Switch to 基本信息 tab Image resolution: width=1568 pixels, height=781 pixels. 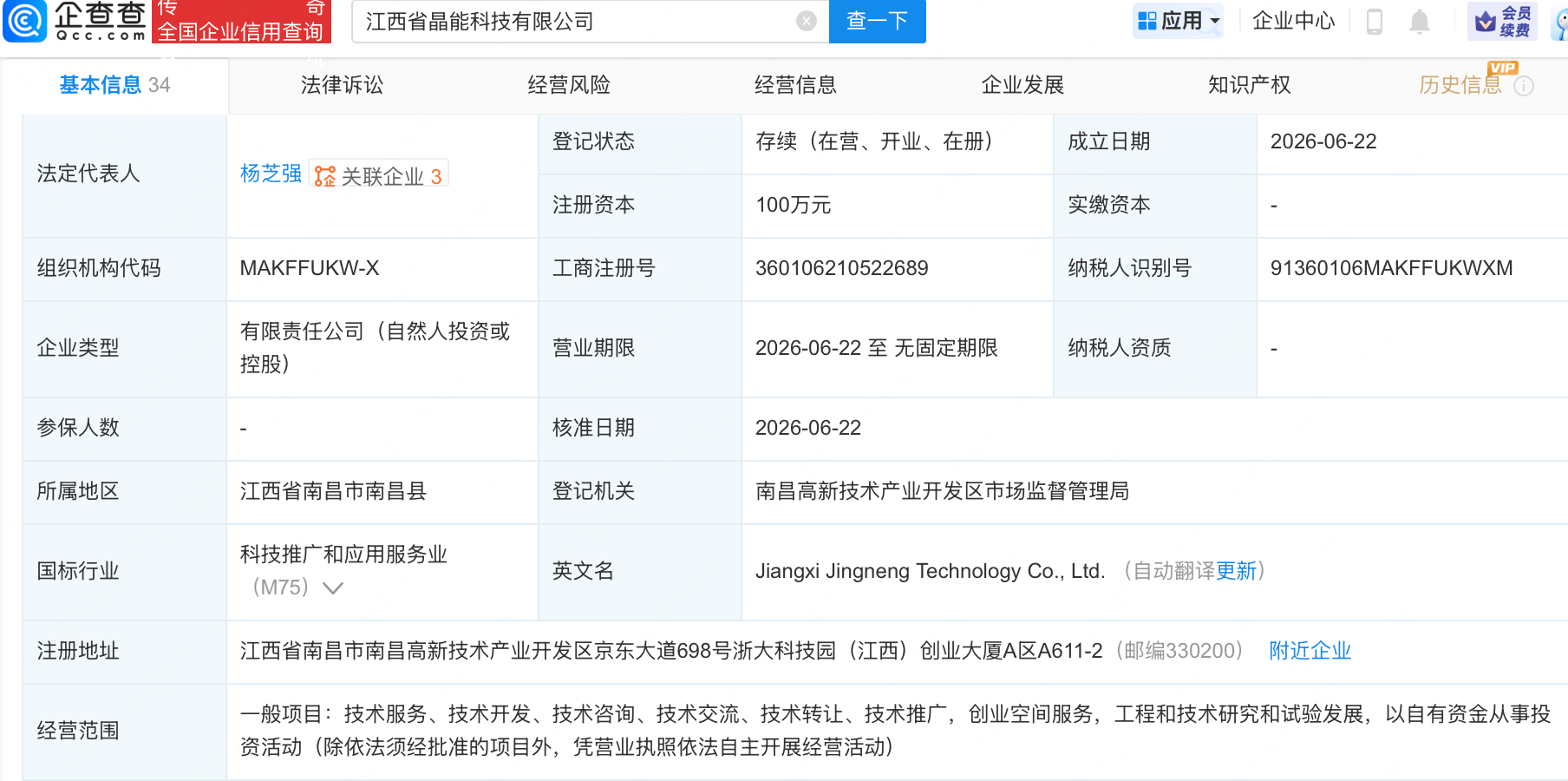coord(114,85)
